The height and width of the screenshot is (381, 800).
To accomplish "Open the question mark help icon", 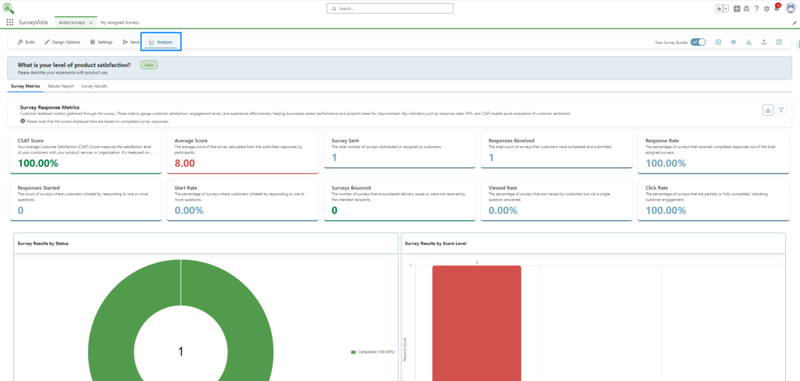I will (x=757, y=9).
